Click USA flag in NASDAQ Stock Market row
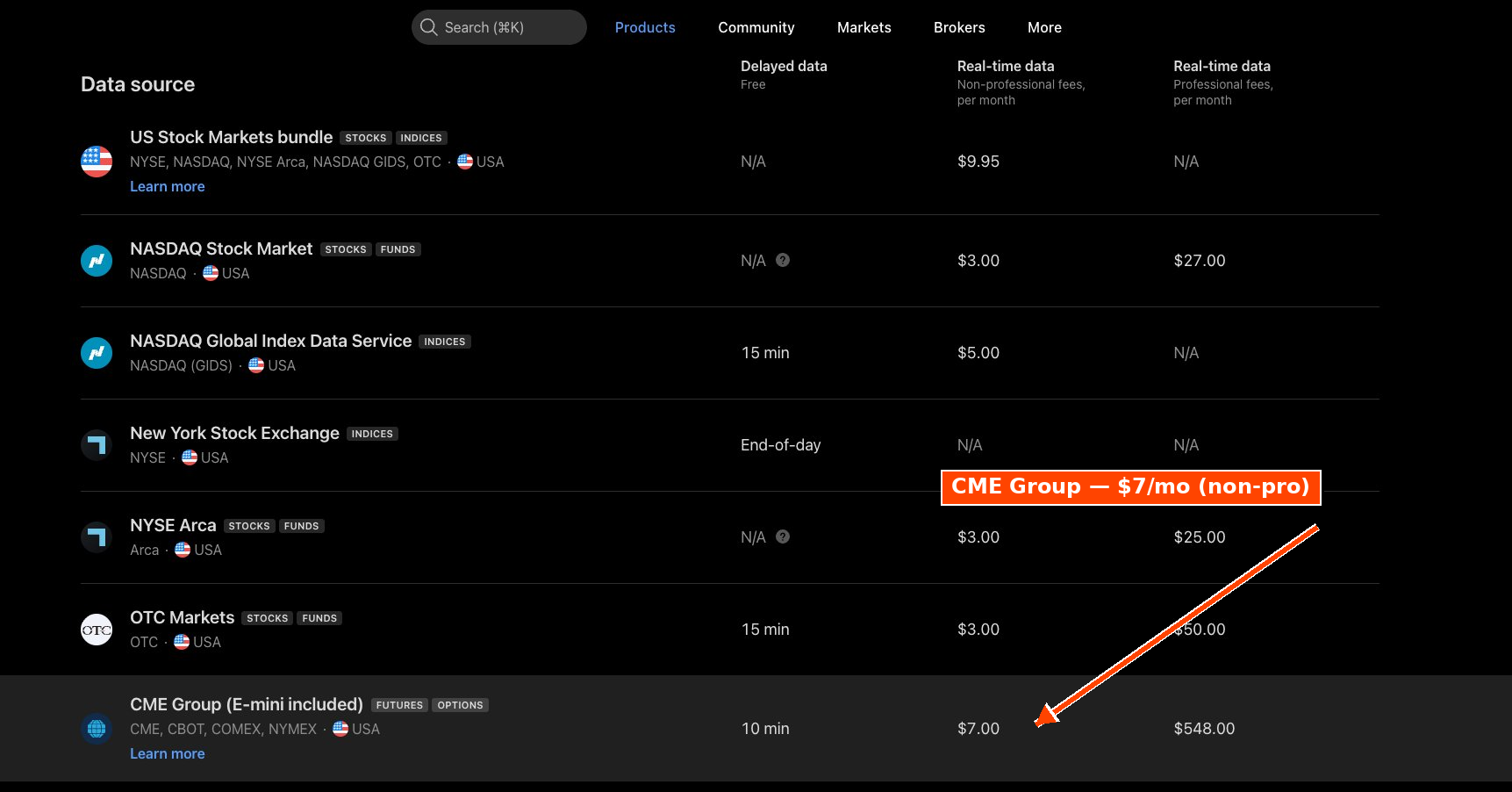The image size is (1512, 792). [211, 273]
